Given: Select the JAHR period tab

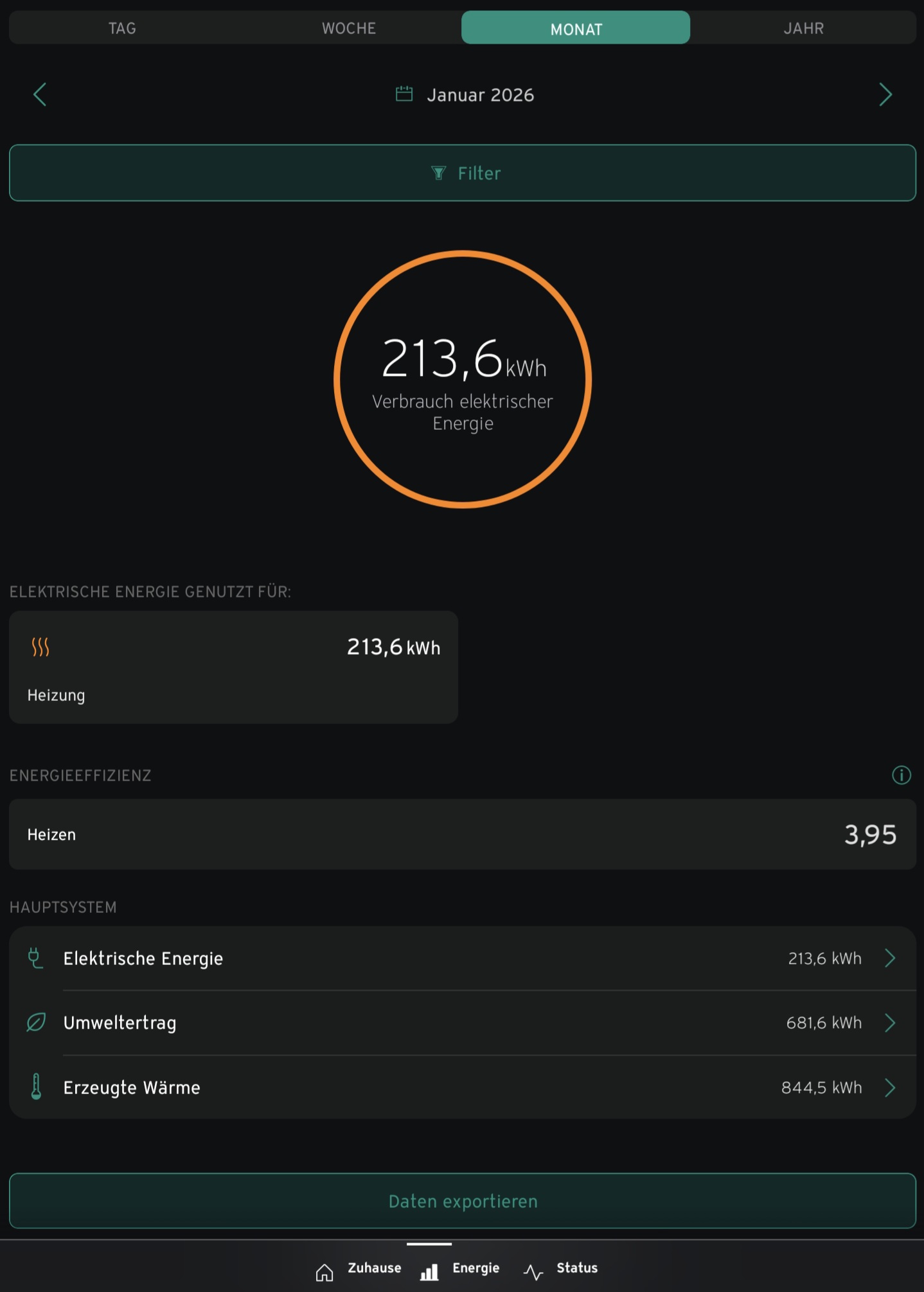Looking at the screenshot, I should point(803,28).
